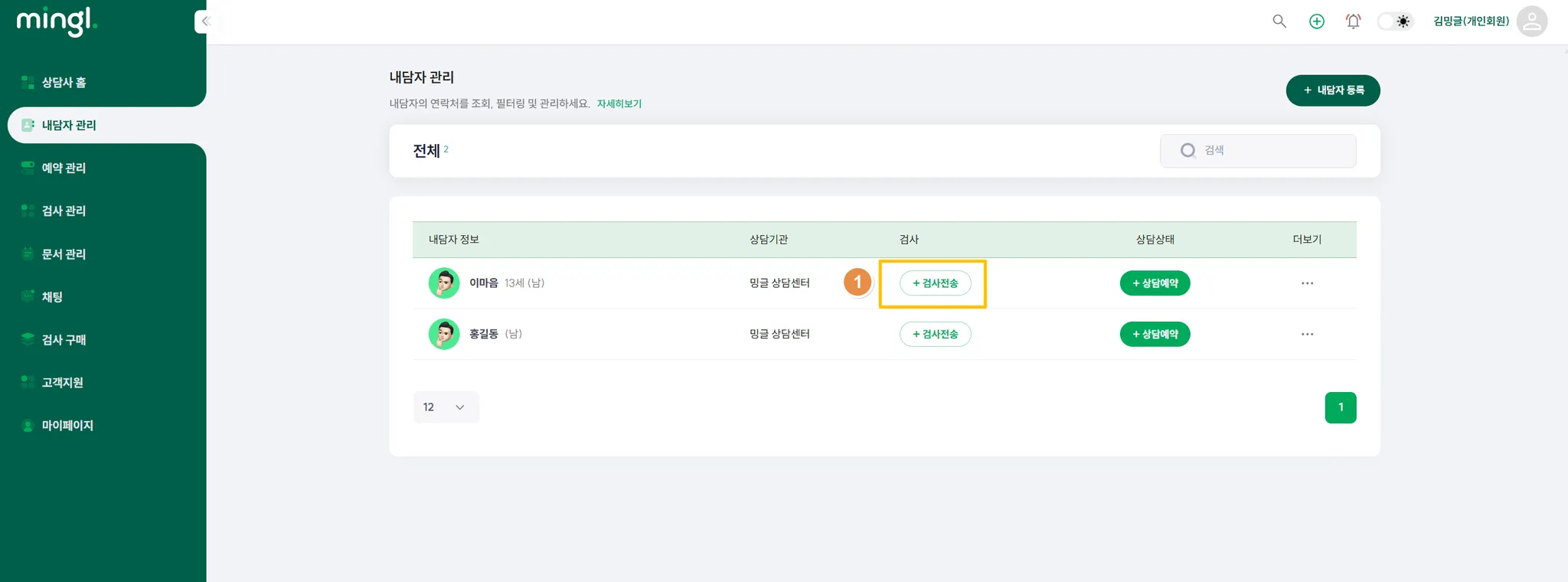Viewport: 1568px width, 582px height.
Task: Navigate to 채팅 in sidebar
Action: click(52, 296)
